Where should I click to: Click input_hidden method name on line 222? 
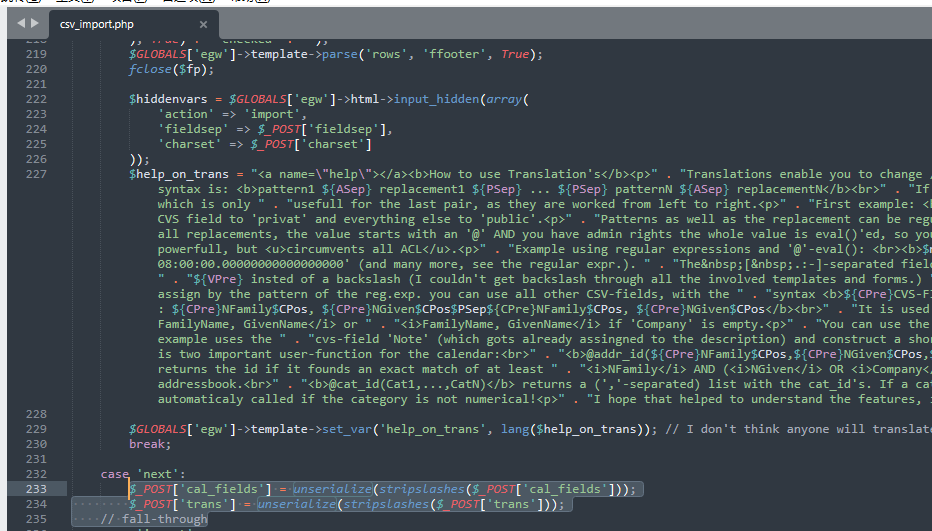click(x=436, y=99)
